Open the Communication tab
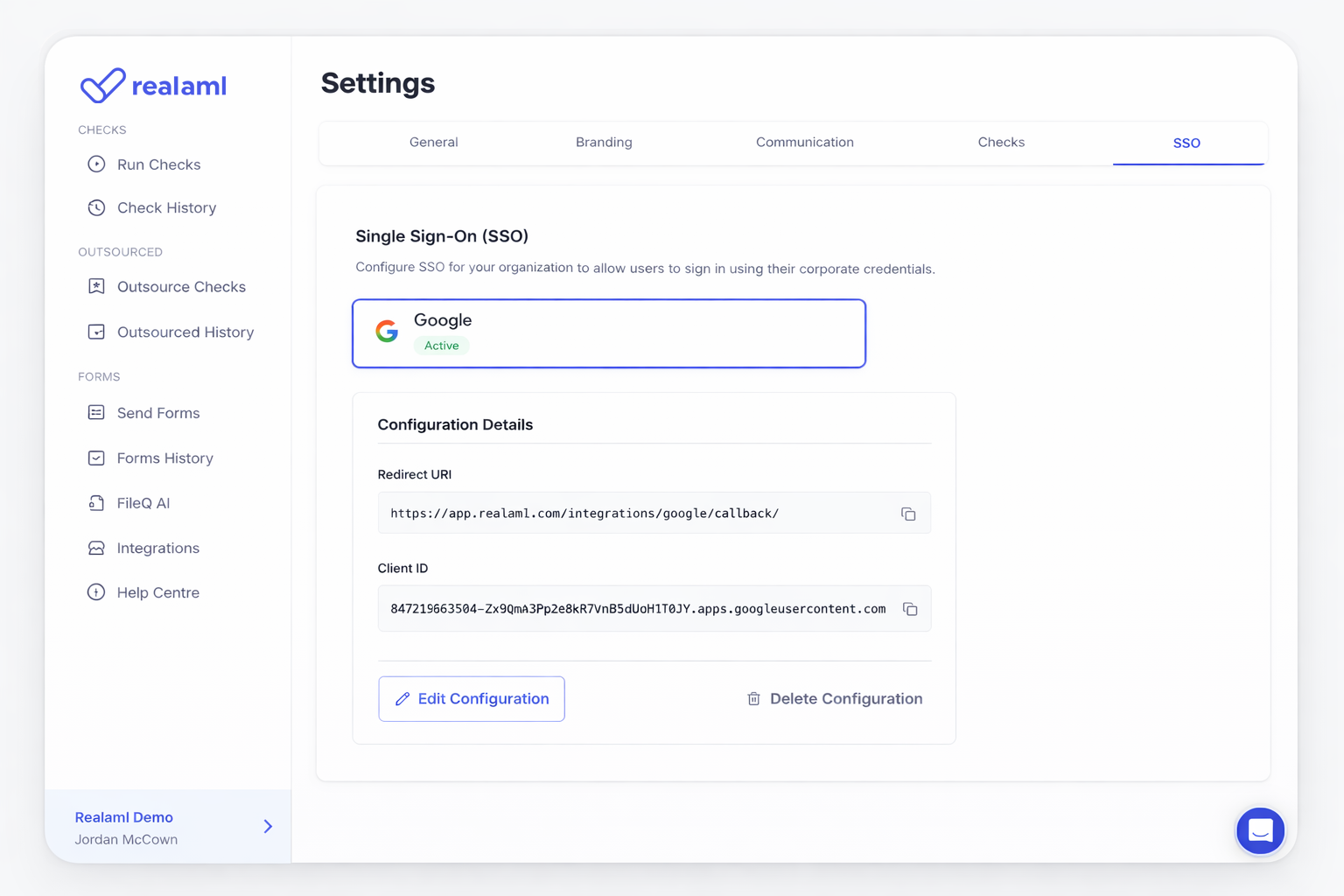Viewport: 1344px width, 896px height. (804, 143)
